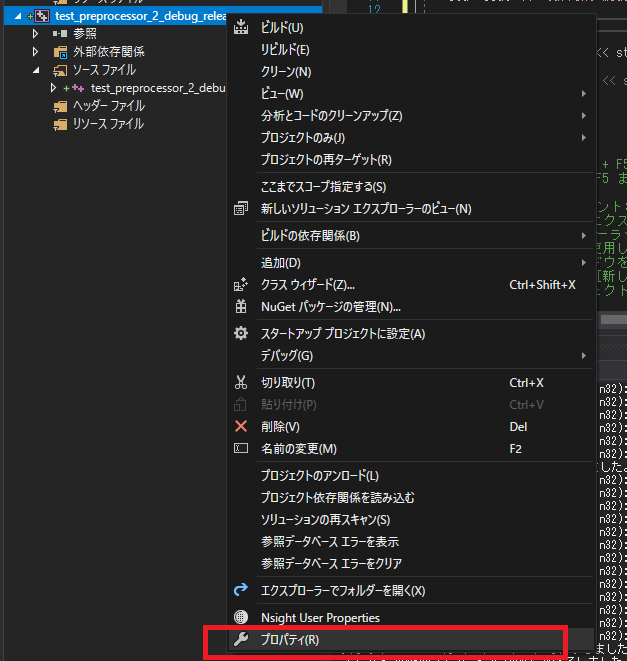The height and width of the screenshot is (661, 627).
Task: Open the ビルドの依存関係(B) submenu arrow
Action: tap(584, 236)
